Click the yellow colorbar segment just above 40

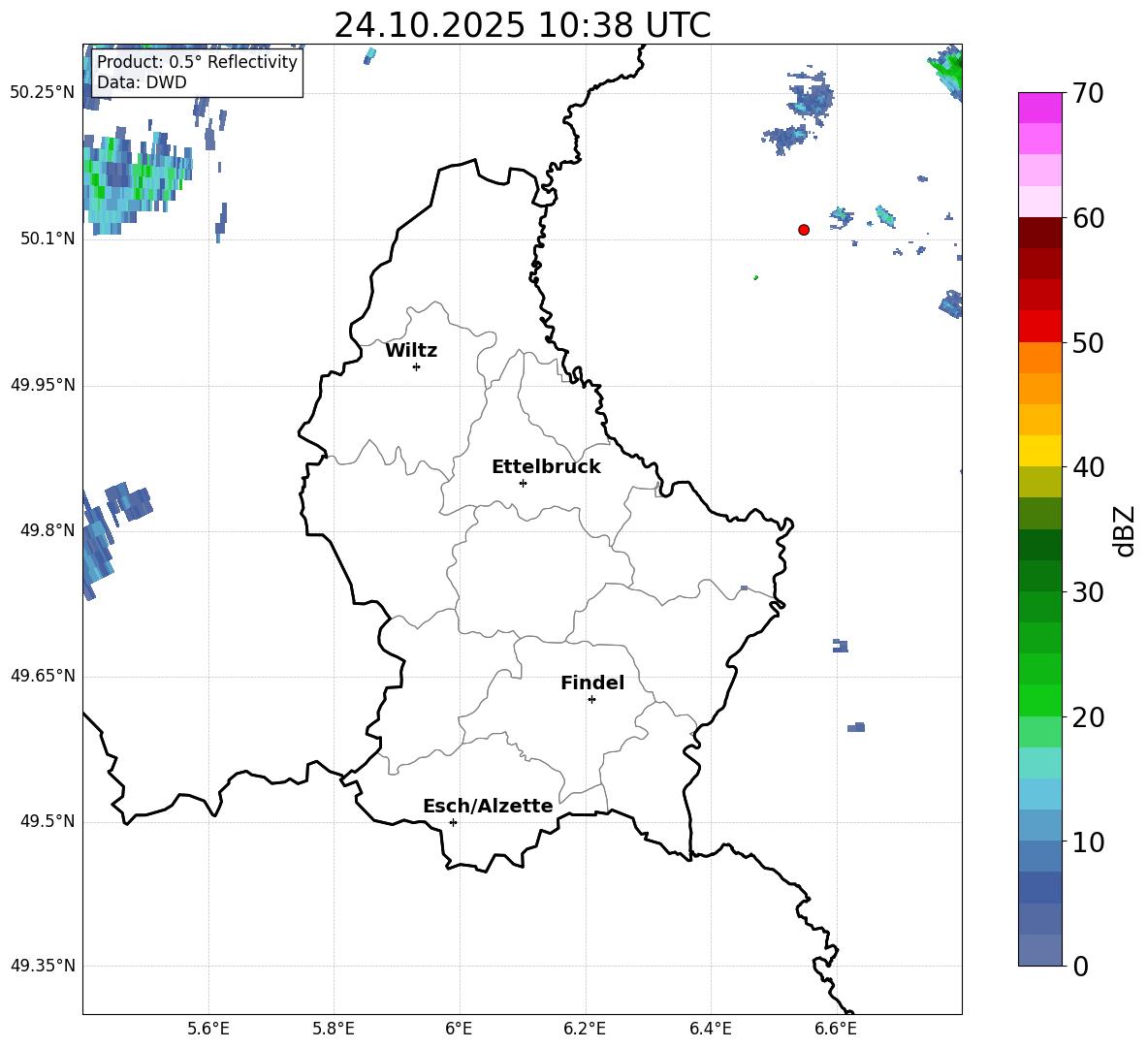(x=1040, y=451)
